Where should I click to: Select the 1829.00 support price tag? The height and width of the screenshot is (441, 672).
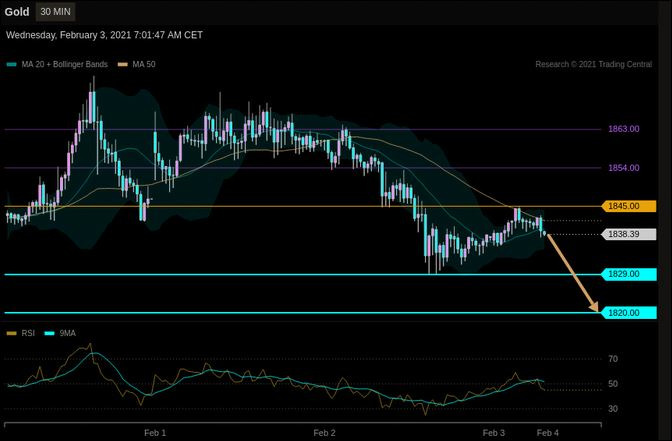[x=629, y=274]
